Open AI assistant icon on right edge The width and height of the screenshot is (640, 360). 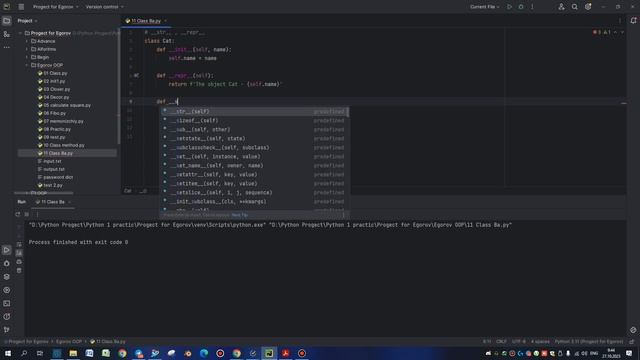pyautogui.click(x=633, y=330)
